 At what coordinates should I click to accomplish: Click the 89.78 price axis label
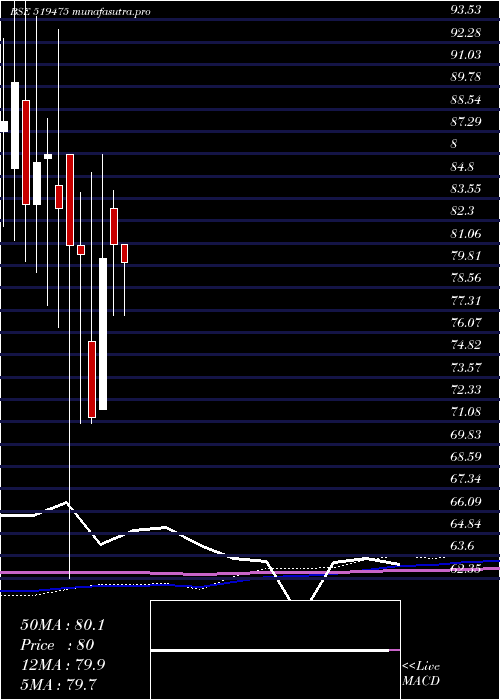click(x=466, y=77)
